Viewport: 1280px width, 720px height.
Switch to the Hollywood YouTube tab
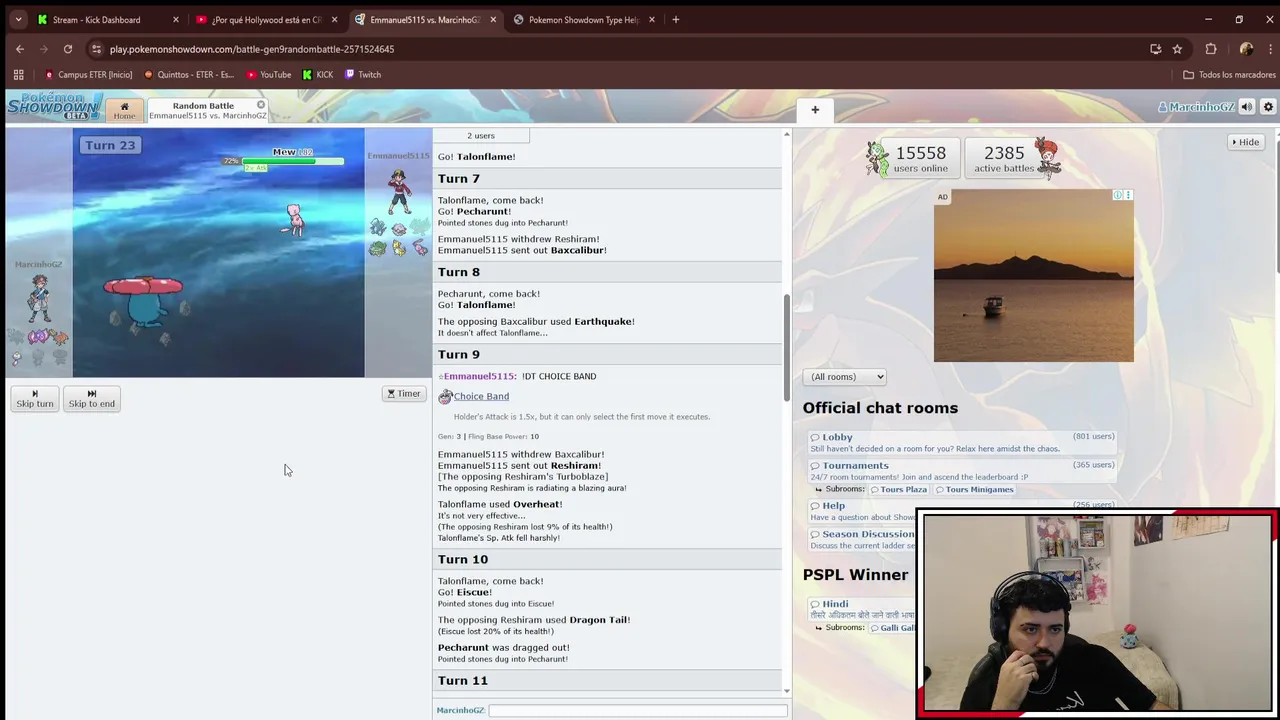click(265, 20)
